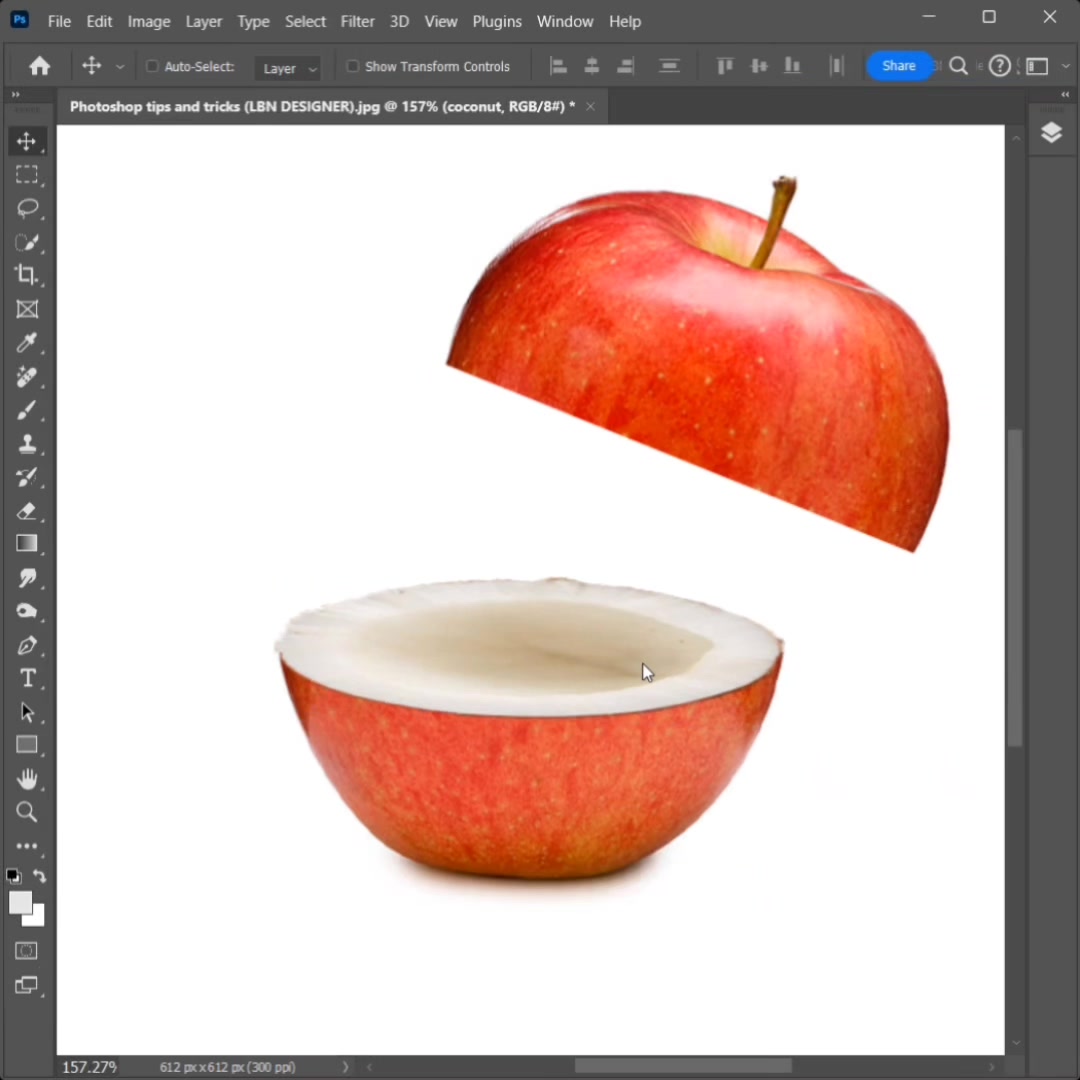Select the Pen tool

pos(27,645)
